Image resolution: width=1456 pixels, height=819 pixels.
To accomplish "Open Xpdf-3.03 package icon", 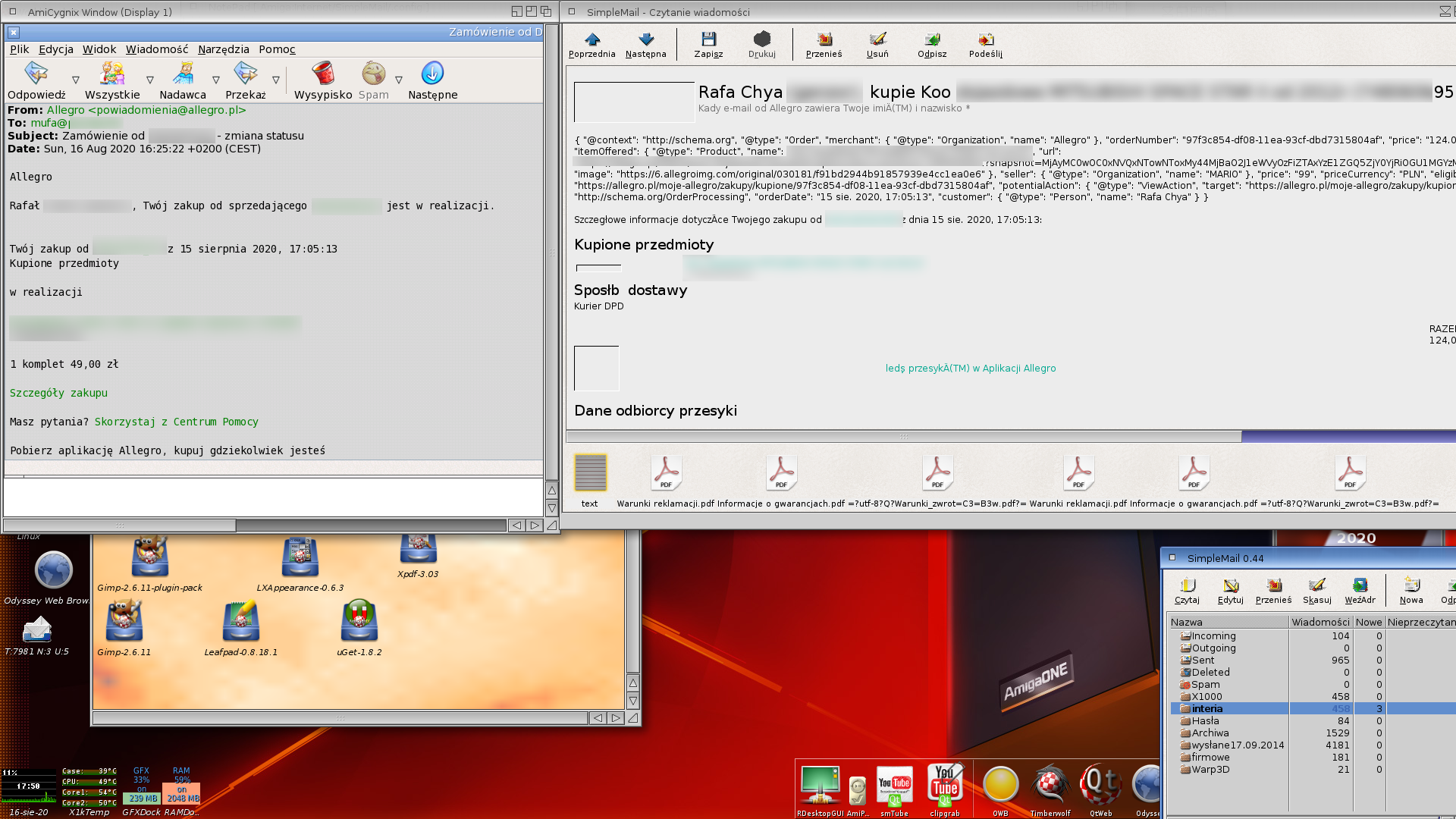I will coord(418,548).
